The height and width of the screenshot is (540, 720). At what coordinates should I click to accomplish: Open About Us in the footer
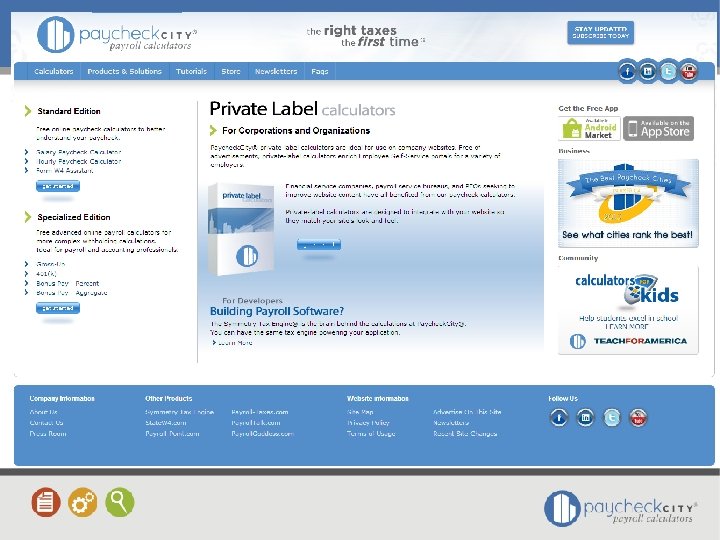coord(44,412)
